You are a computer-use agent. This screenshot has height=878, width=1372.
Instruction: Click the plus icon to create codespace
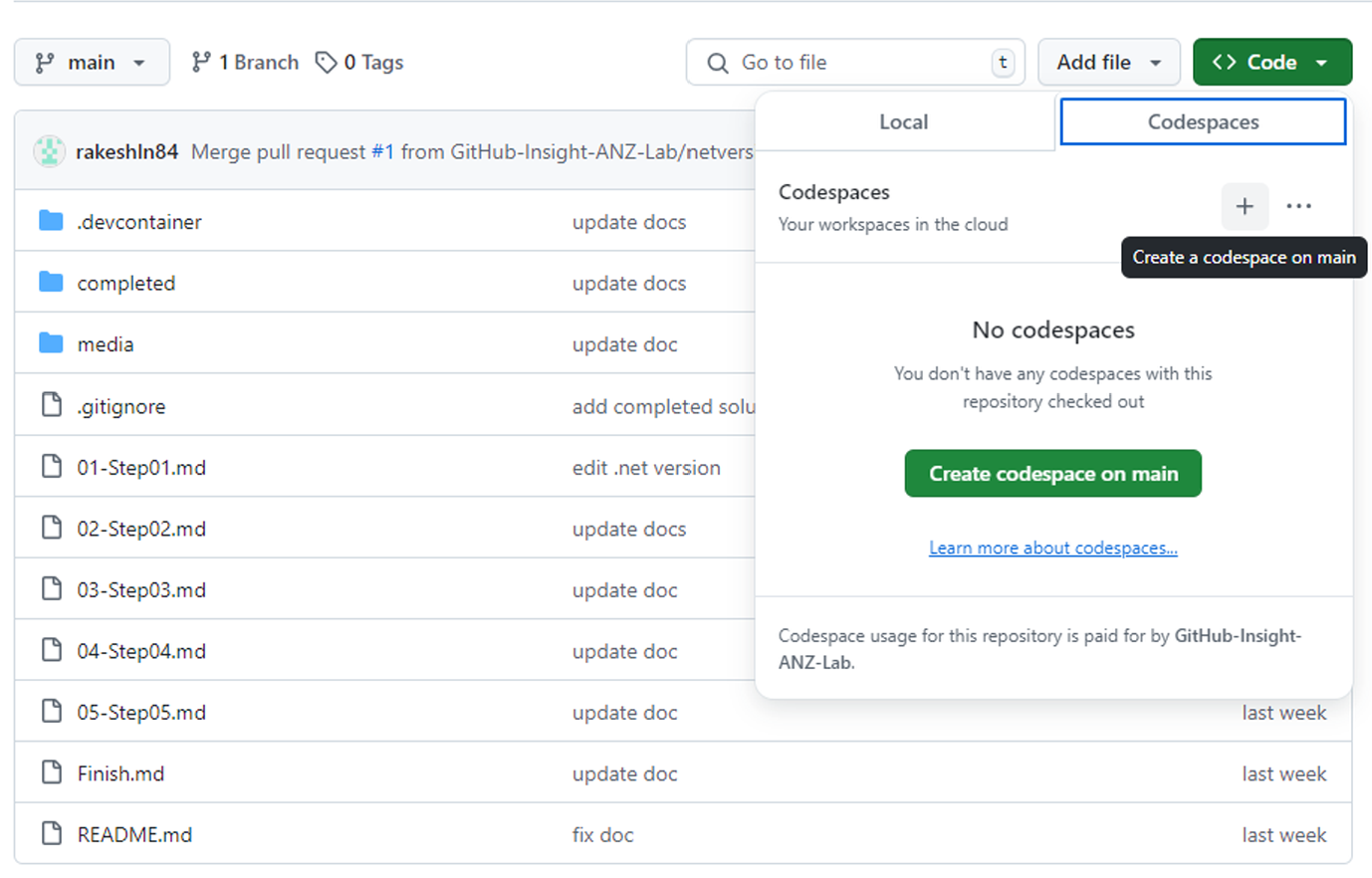[1244, 206]
